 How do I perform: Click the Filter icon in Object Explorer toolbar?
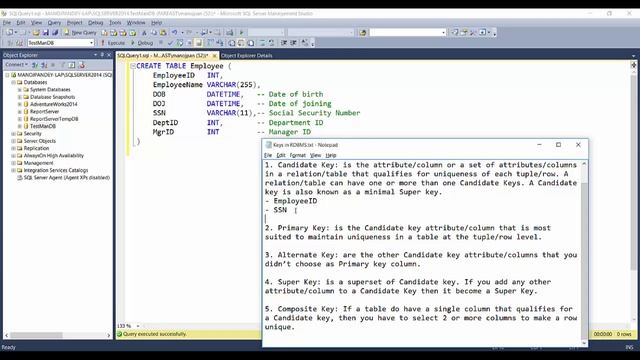tap(62, 64)
